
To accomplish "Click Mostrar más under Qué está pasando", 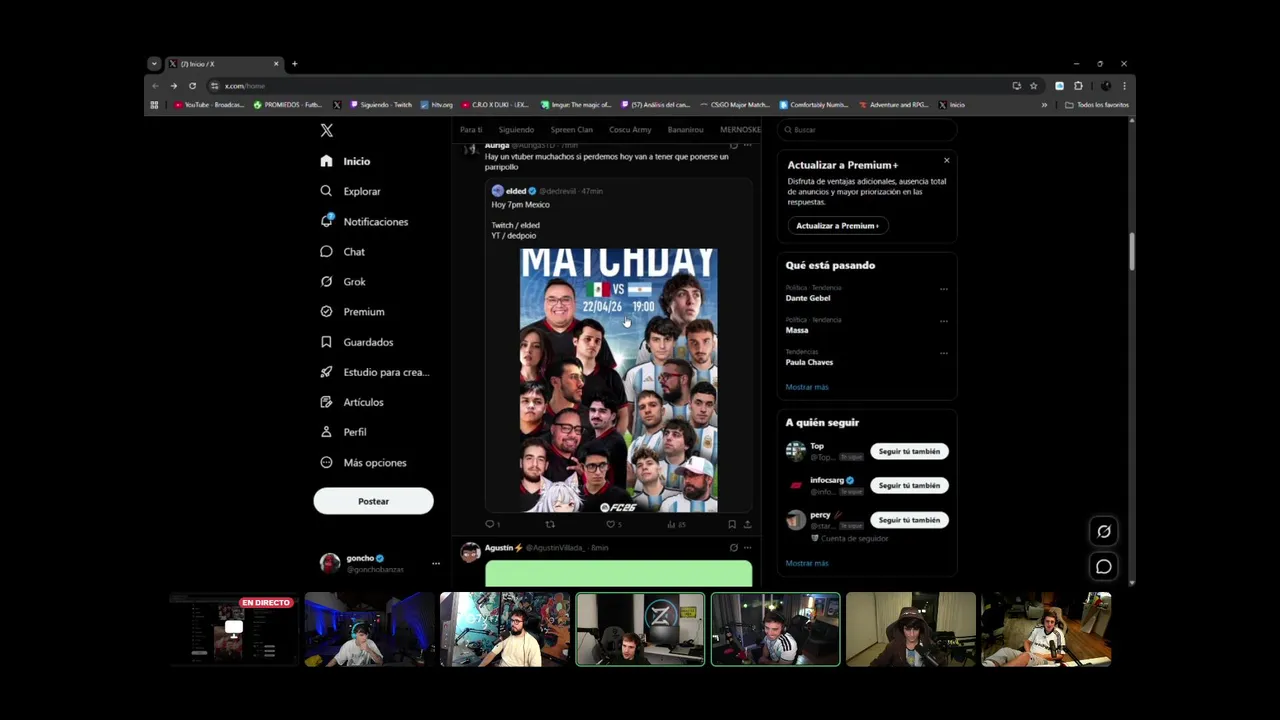I will coord(807,387).
